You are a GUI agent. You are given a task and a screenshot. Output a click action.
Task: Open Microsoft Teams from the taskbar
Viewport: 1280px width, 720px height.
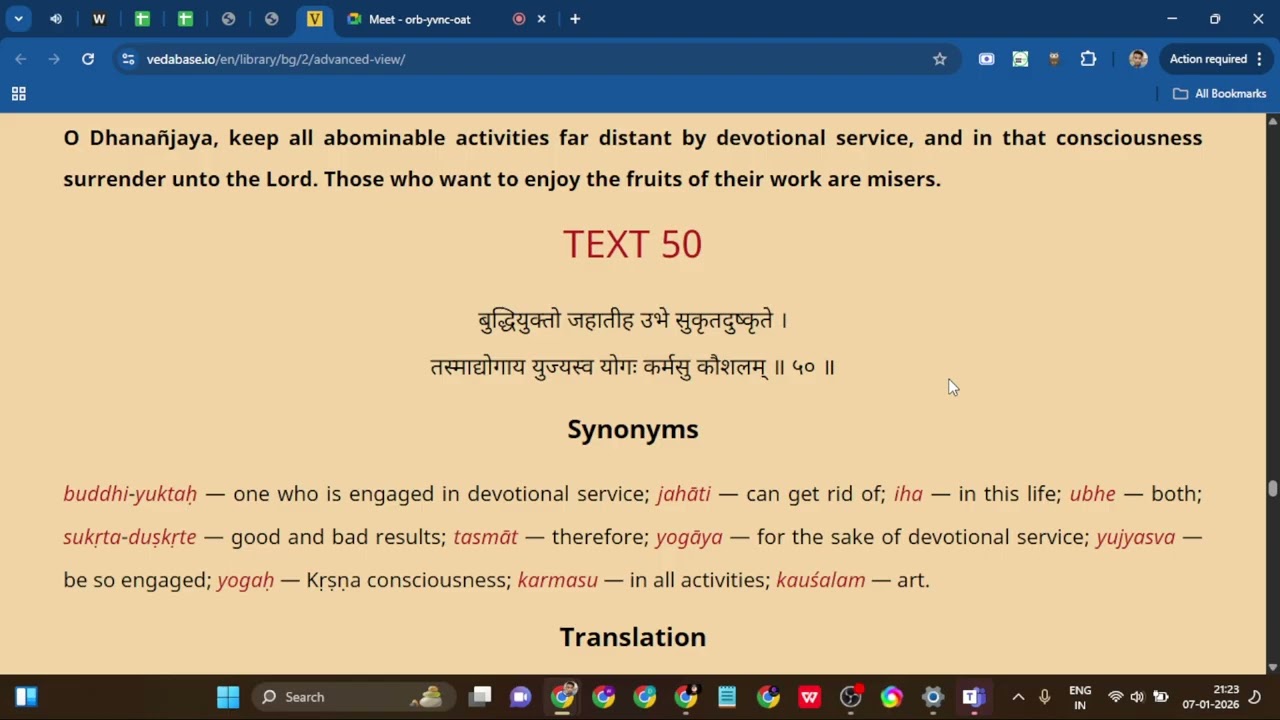973,697
